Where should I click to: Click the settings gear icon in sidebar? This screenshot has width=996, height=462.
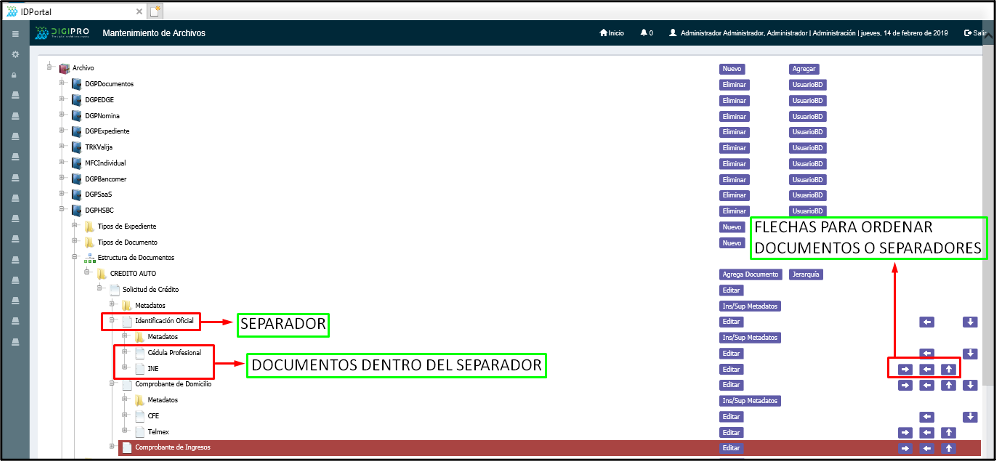(14, 54)
